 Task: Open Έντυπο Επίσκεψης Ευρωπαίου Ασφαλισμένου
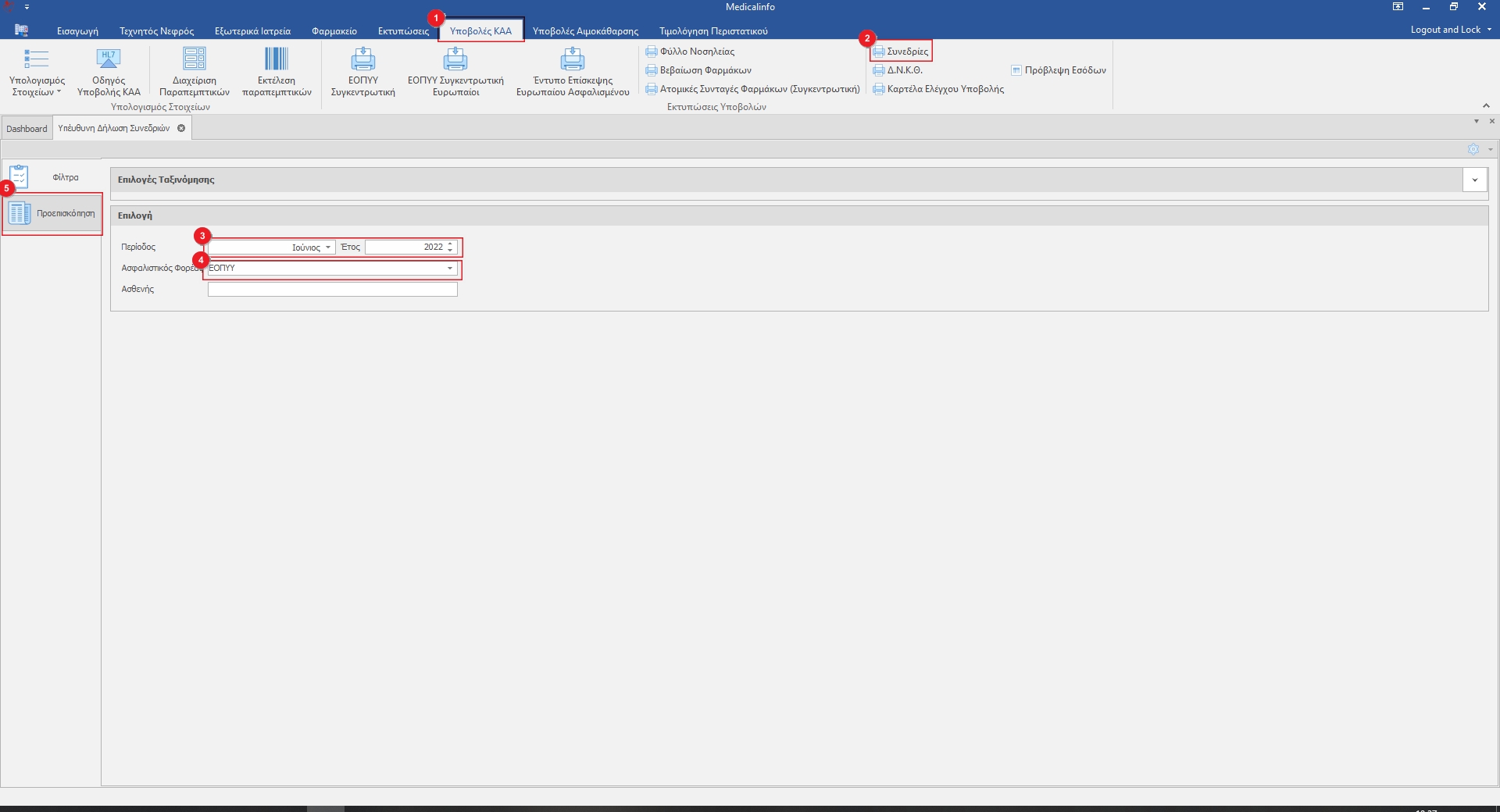click(x=572, y=60)
